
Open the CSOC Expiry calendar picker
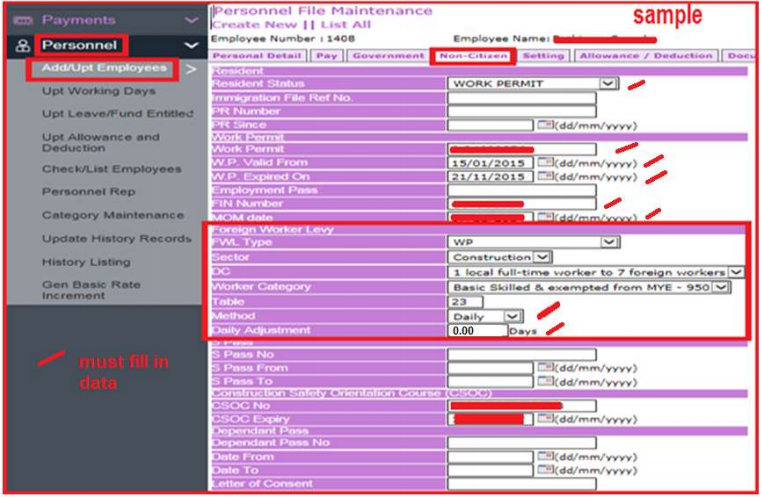pyautogui.click(x=545, y=419)
